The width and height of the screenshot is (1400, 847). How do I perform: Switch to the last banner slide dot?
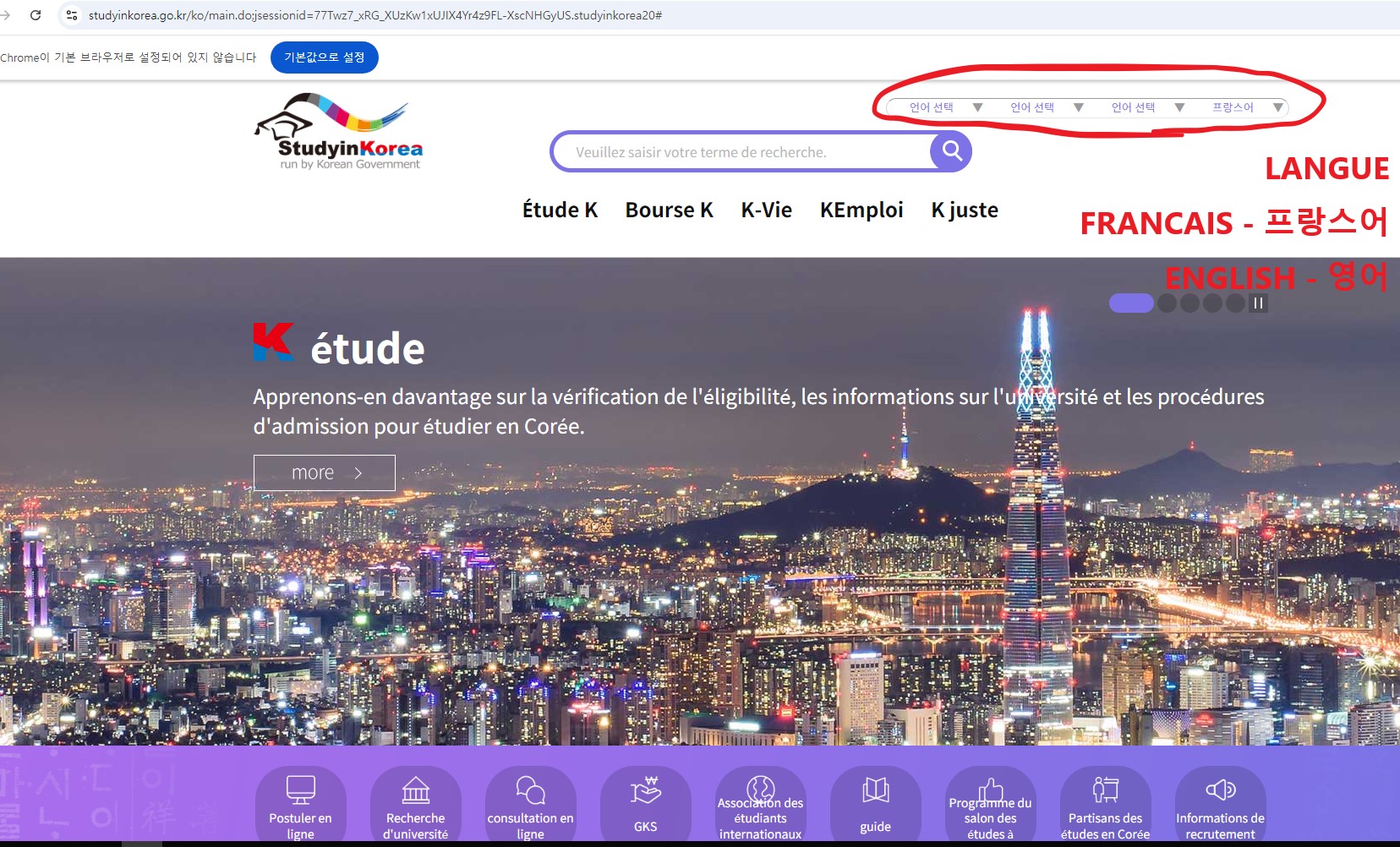1235,303
